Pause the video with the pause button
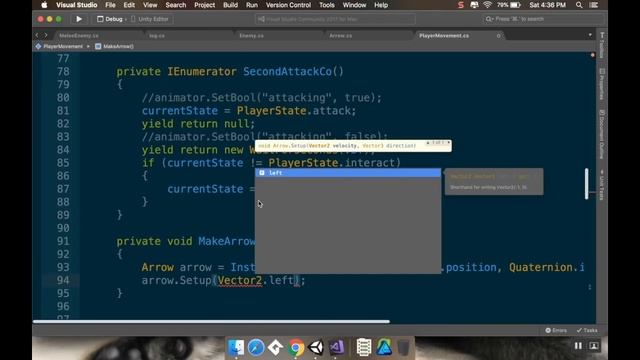This screenshot has height=360, width=640. (x=578, y=346)
